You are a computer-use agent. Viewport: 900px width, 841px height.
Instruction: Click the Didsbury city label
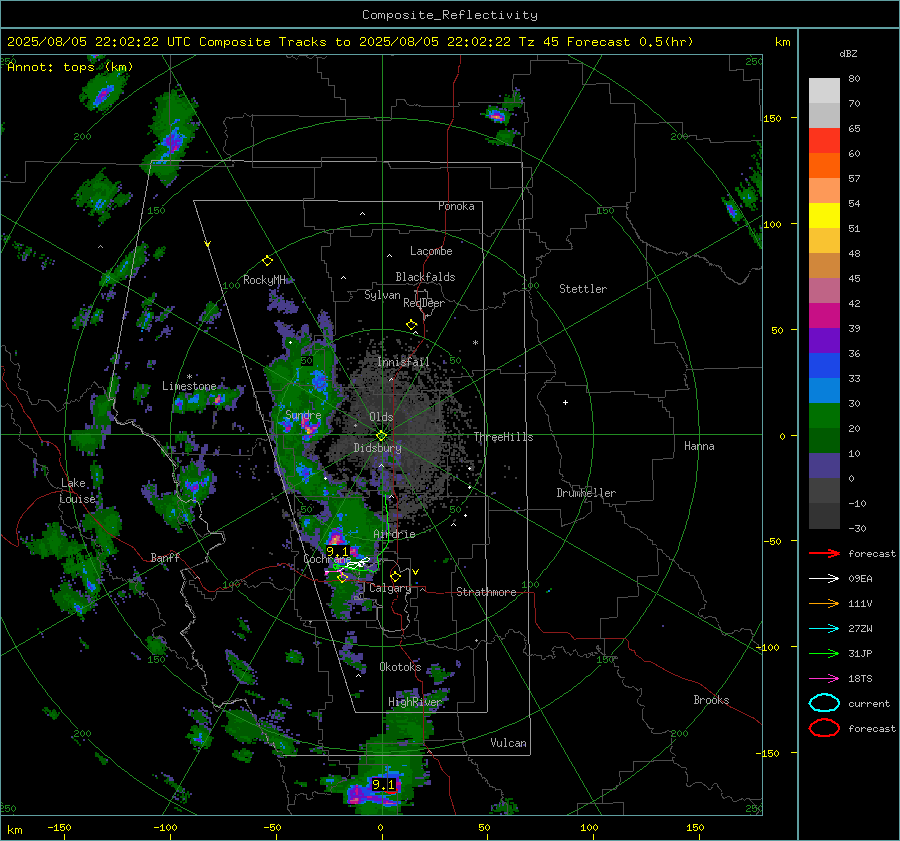(377, 448)
